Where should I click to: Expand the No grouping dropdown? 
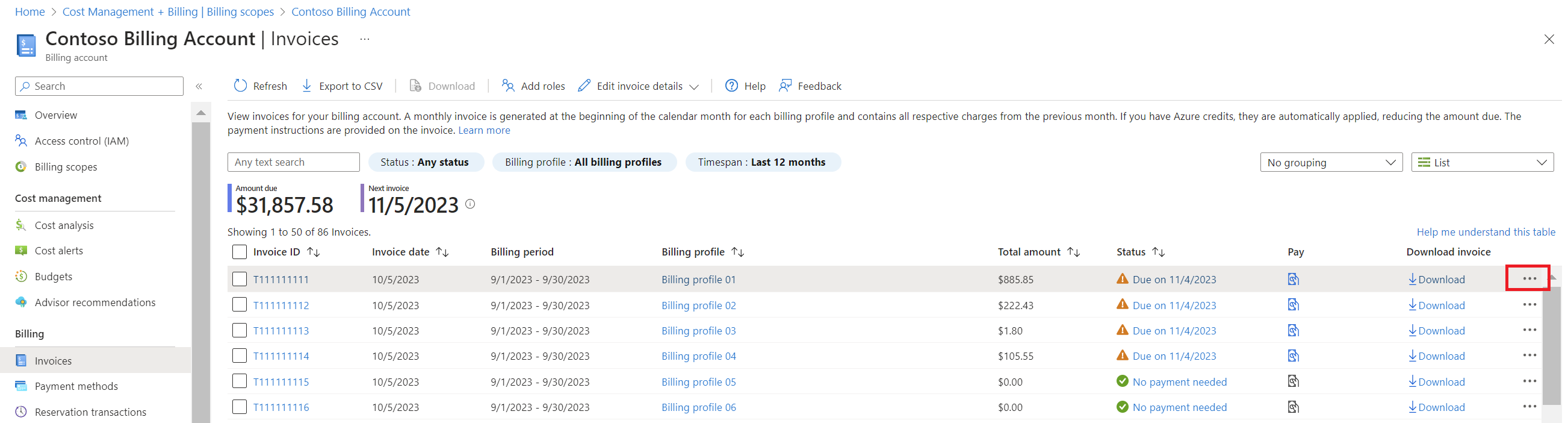pos(1331,163)
